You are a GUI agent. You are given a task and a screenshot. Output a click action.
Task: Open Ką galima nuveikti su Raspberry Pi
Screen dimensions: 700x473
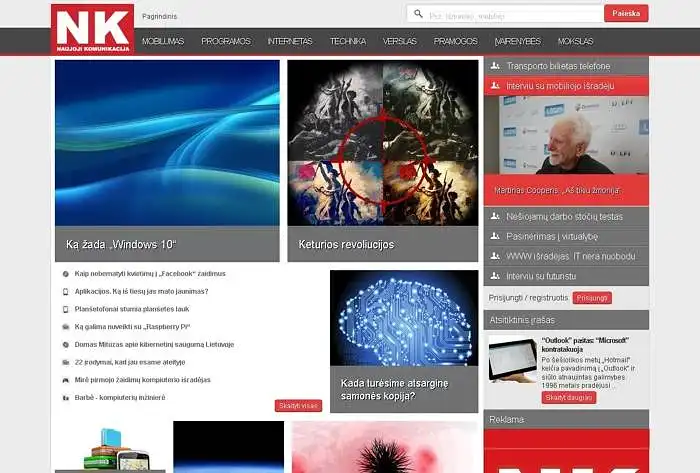[x=132, y=327]
